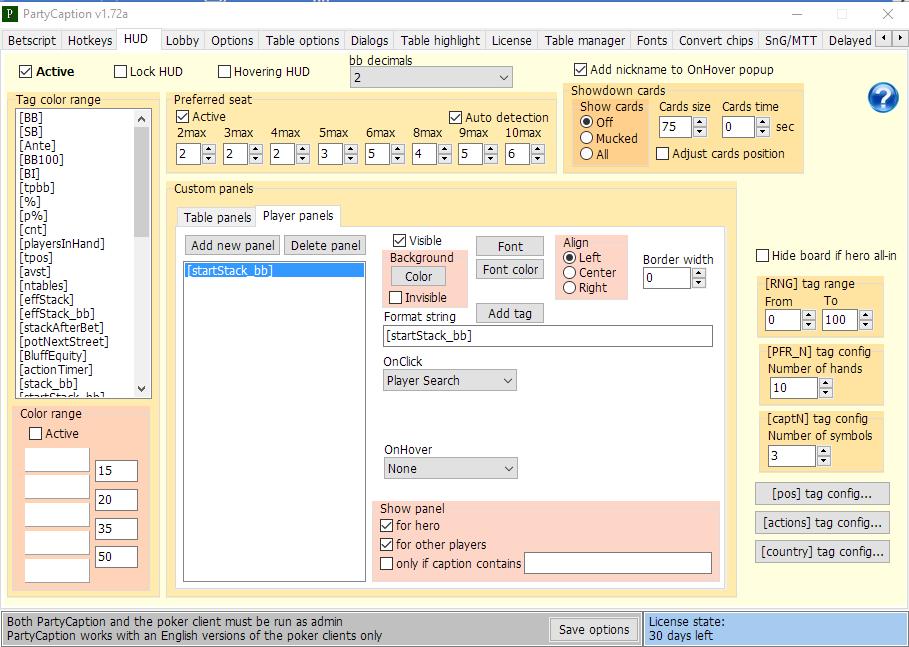Open the Font color picker

[510, 270]
